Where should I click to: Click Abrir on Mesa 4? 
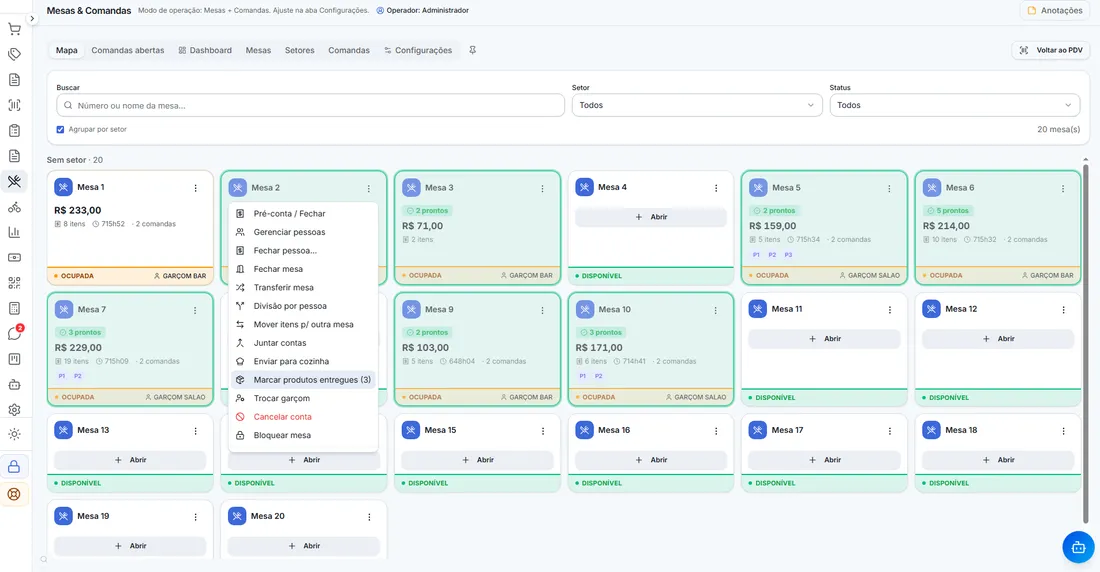[x=651, y=218]
